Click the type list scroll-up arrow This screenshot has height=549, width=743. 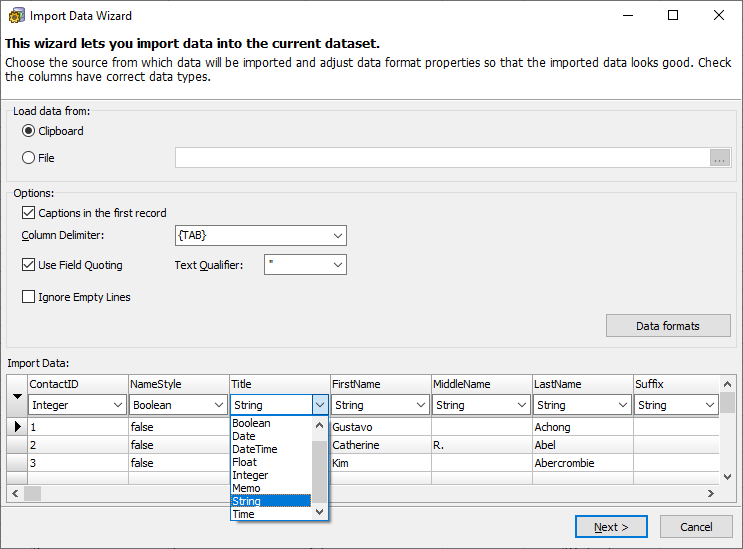pyautogui.click(x=319, y=425)
